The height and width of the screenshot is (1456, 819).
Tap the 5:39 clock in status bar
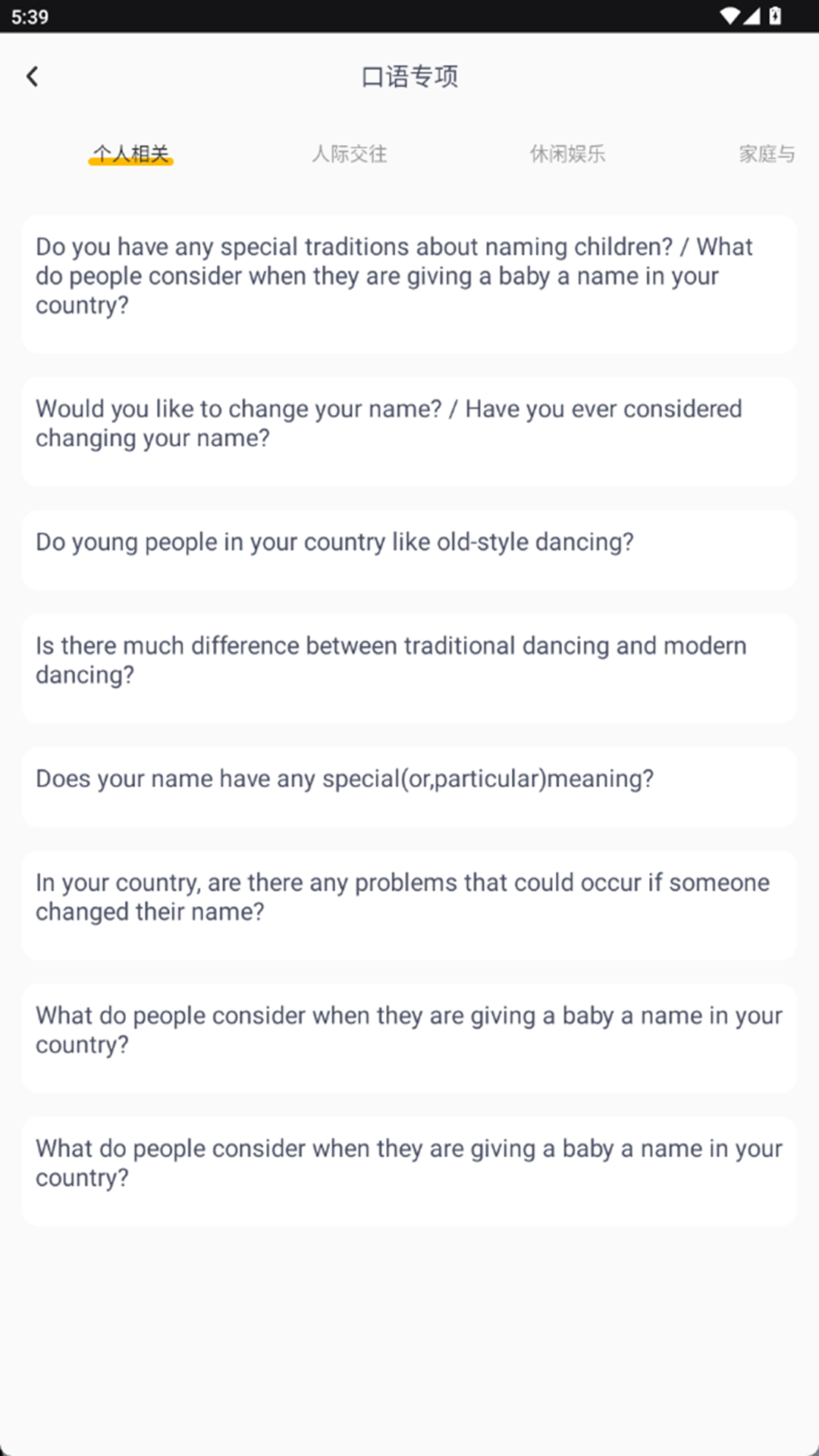(x=30, y=17)
